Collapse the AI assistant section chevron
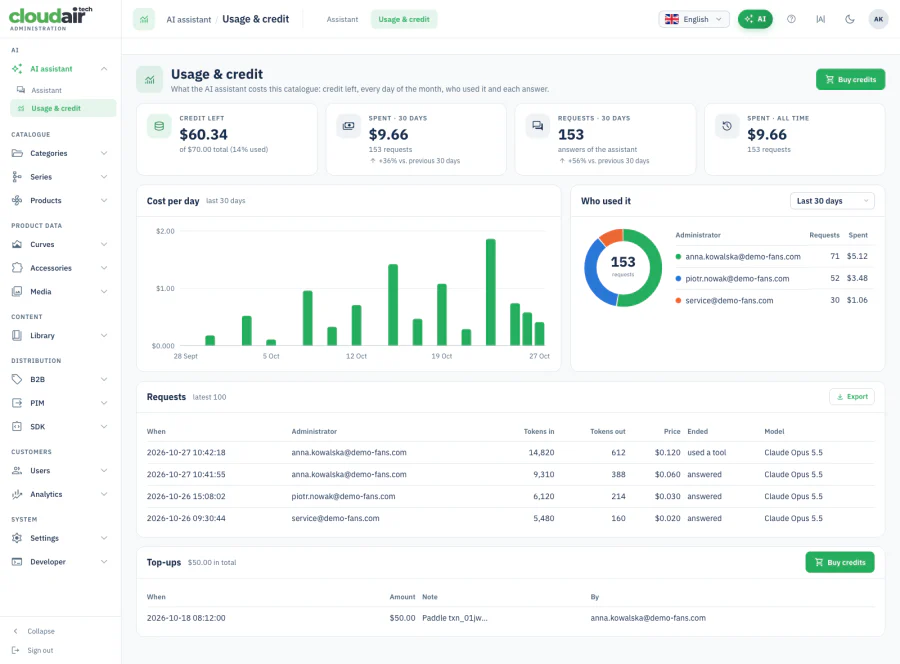900x664 pixels. (x=104, y=69)
